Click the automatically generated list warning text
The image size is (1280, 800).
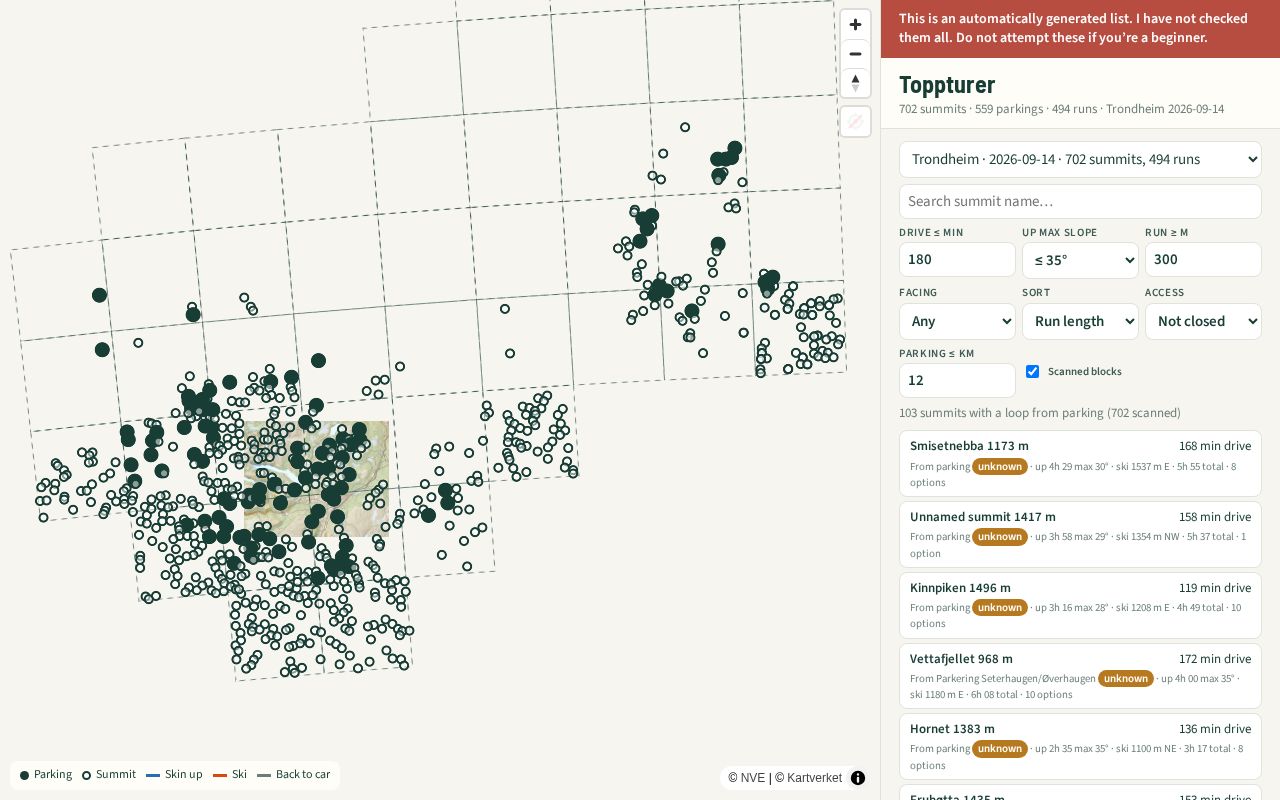[1073, 28]
